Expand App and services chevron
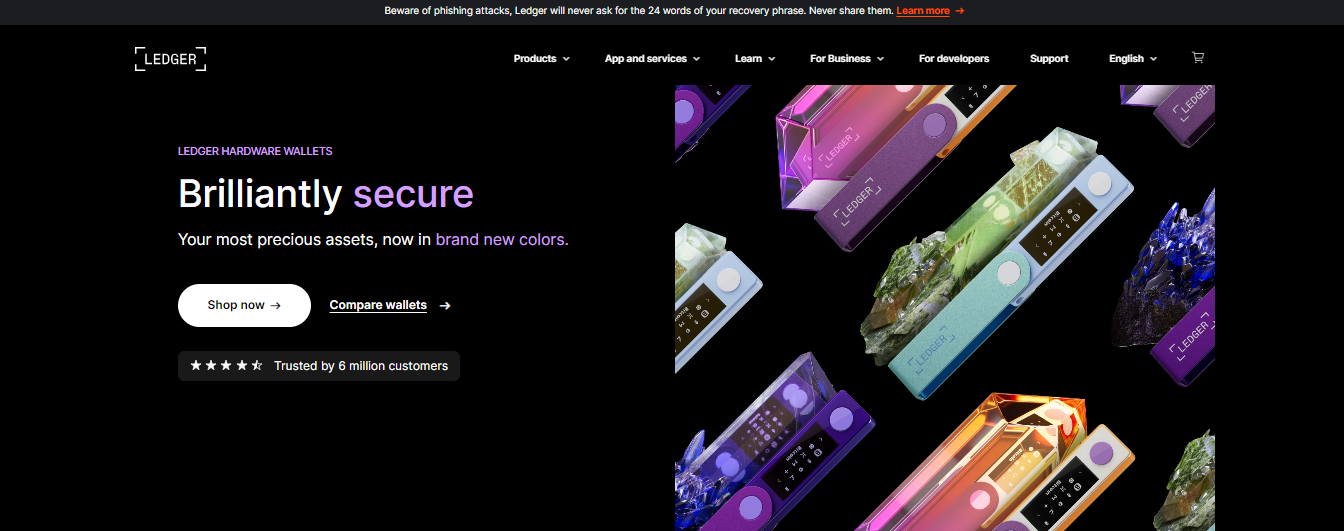 [x=696, y=59]
